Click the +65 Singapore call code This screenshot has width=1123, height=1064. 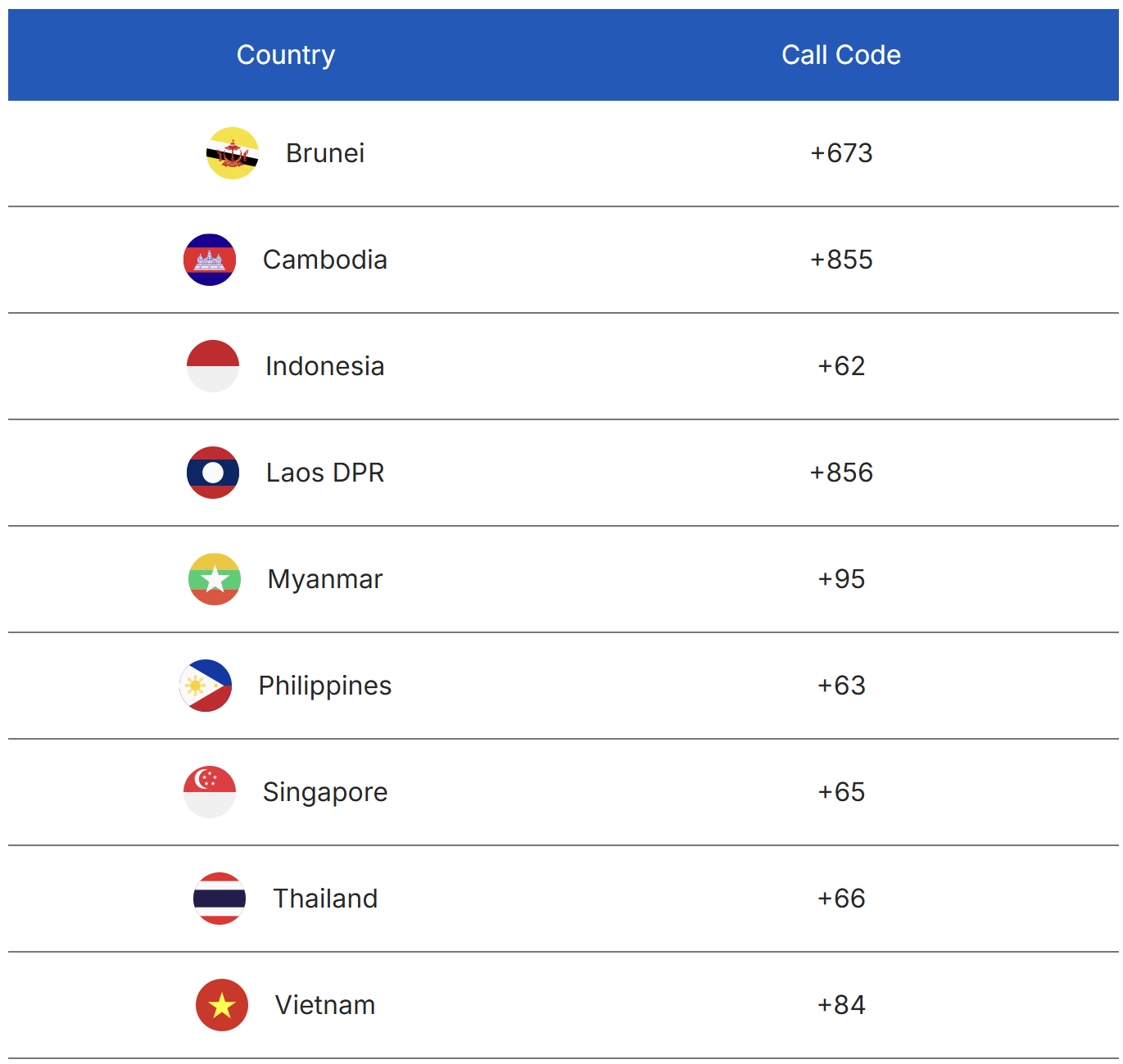pos(841,792)
